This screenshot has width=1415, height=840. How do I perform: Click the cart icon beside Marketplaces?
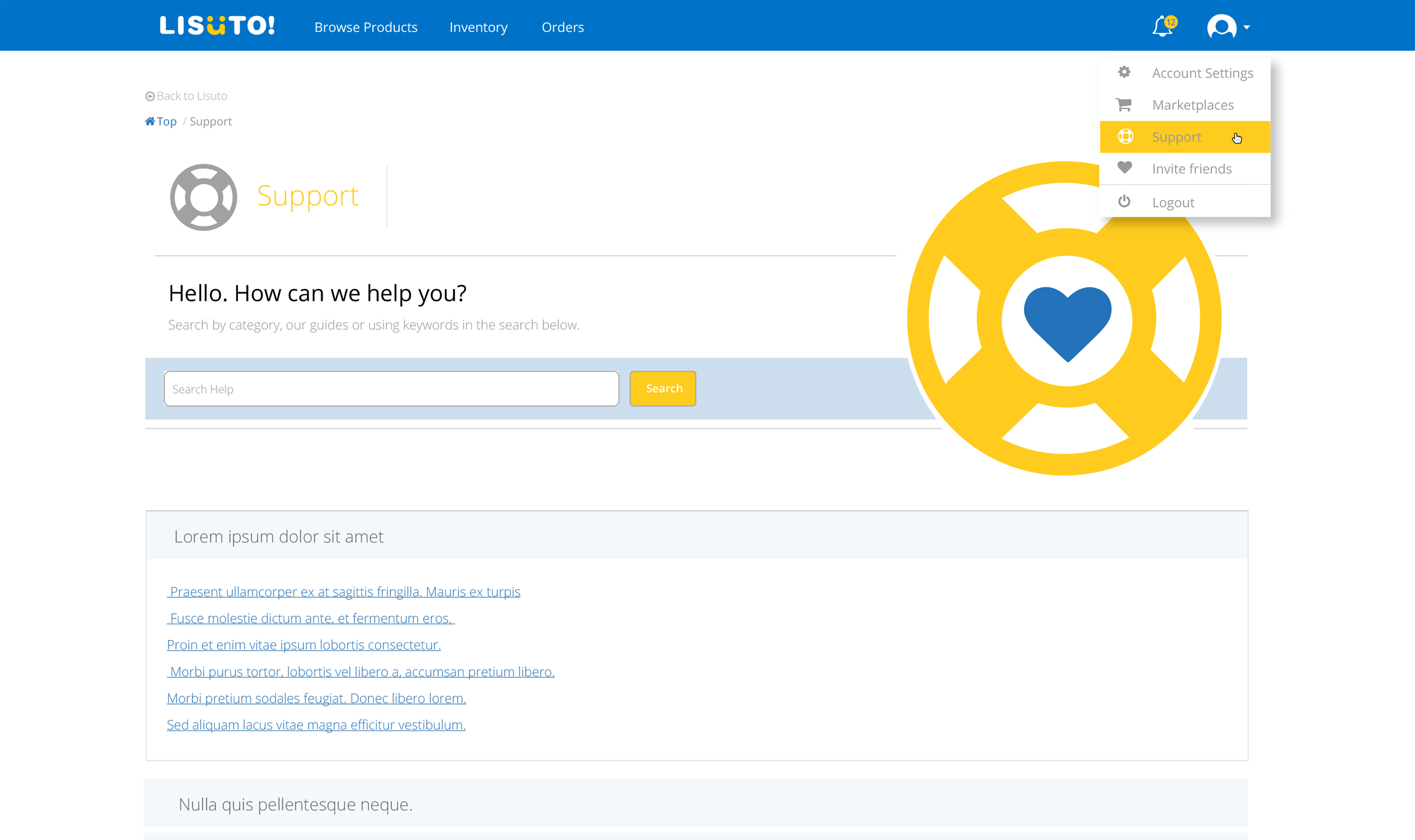(x=1124, y=105)
